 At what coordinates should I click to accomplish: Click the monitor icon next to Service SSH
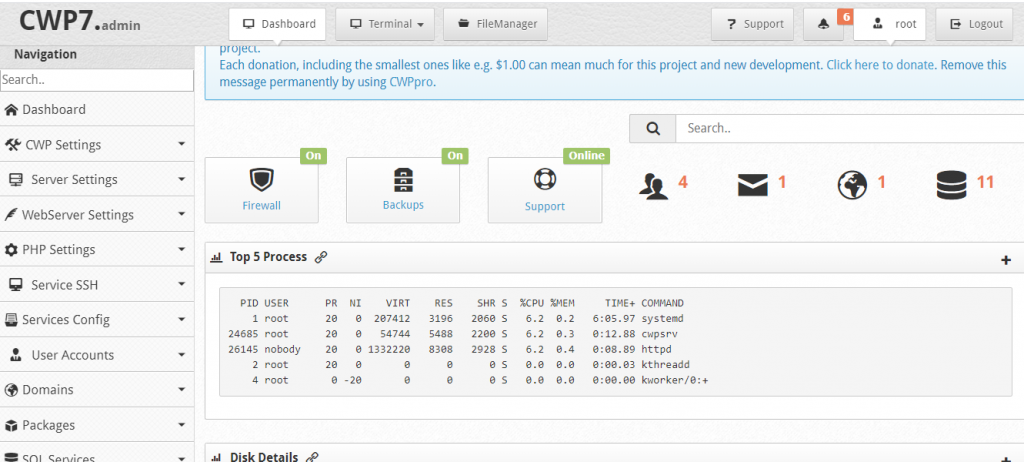pos(16,285)
